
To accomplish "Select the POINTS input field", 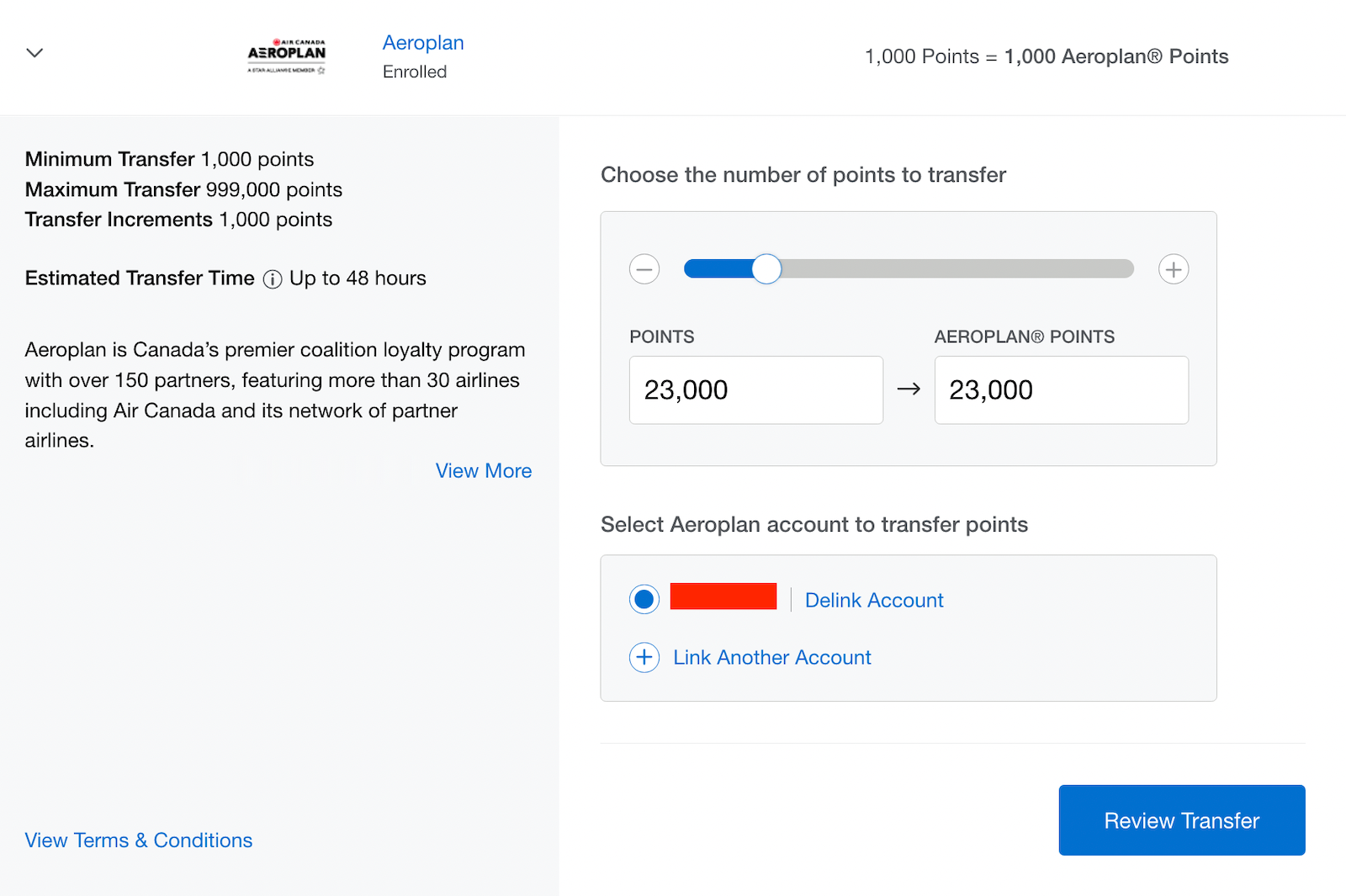I will (x=755, y=390).
